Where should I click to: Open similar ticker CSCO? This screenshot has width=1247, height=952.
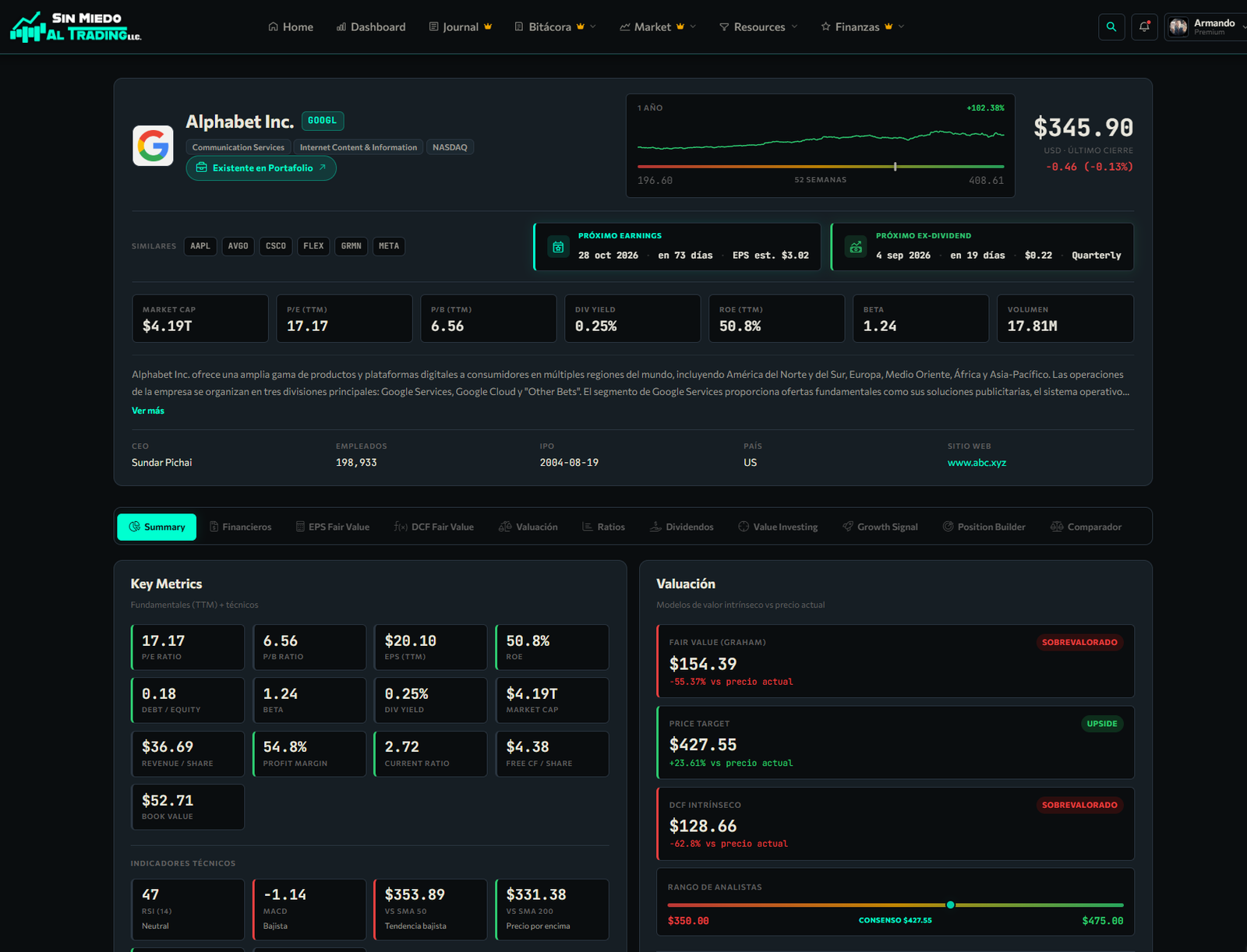click(x=276, y=246)
